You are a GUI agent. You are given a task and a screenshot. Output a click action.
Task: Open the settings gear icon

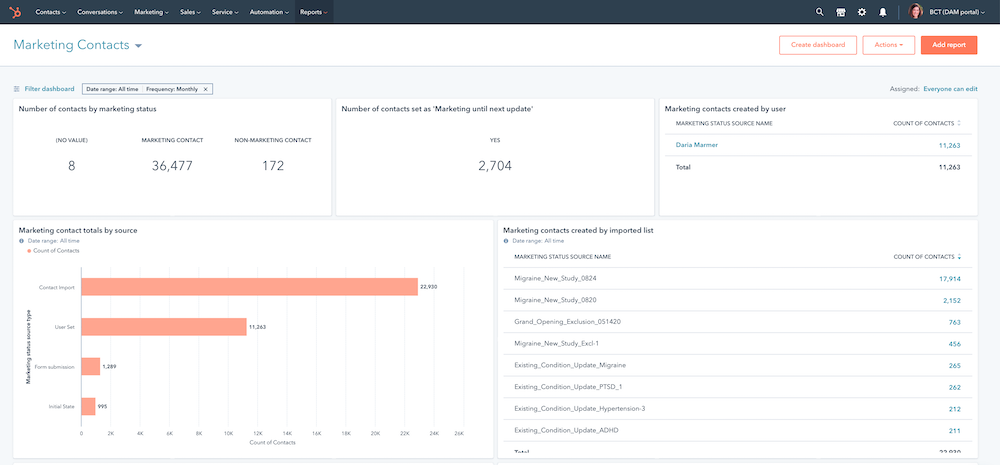(x=862, y=12)
